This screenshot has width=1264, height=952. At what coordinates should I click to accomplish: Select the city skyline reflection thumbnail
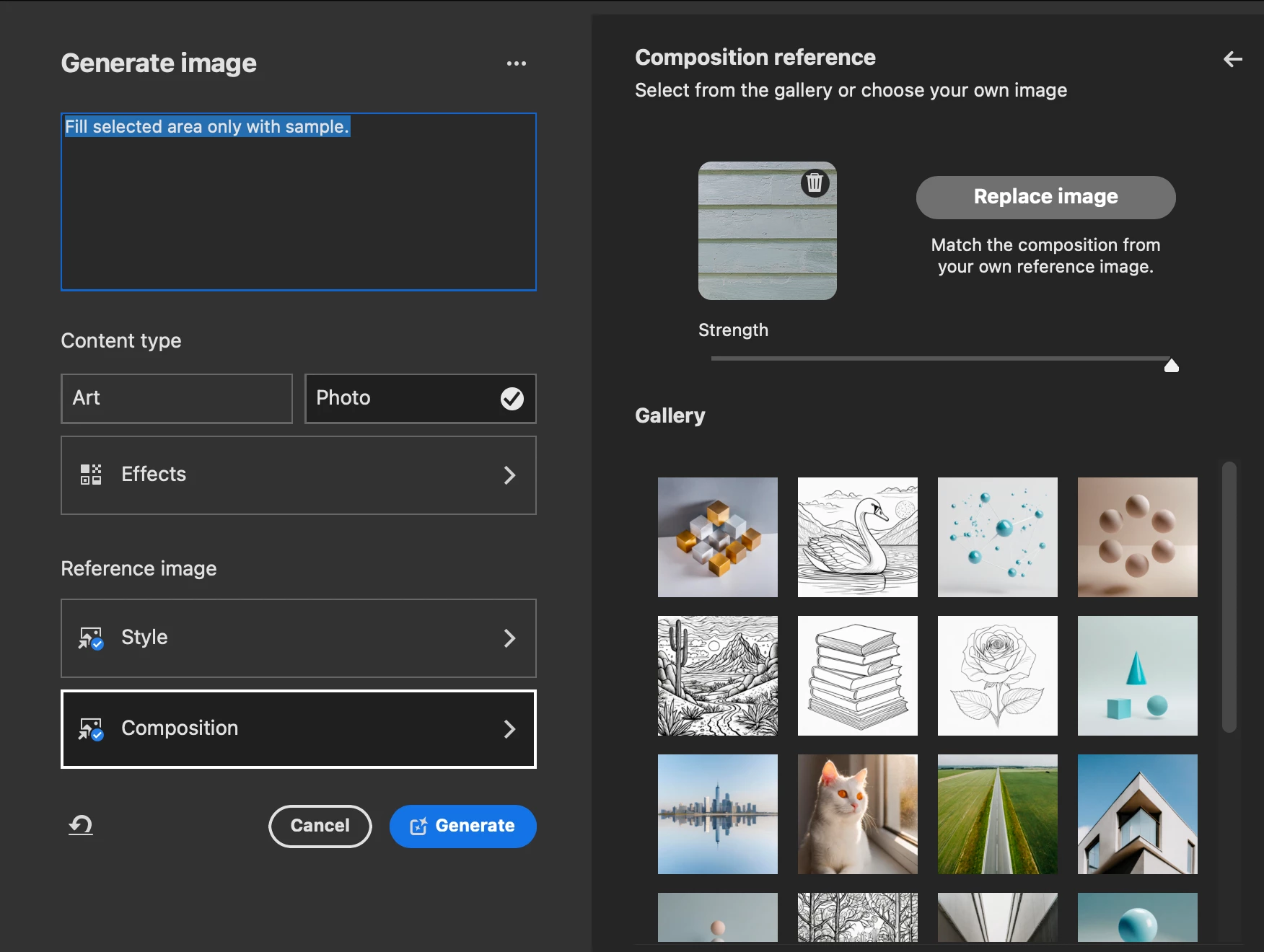coord(718,814)
